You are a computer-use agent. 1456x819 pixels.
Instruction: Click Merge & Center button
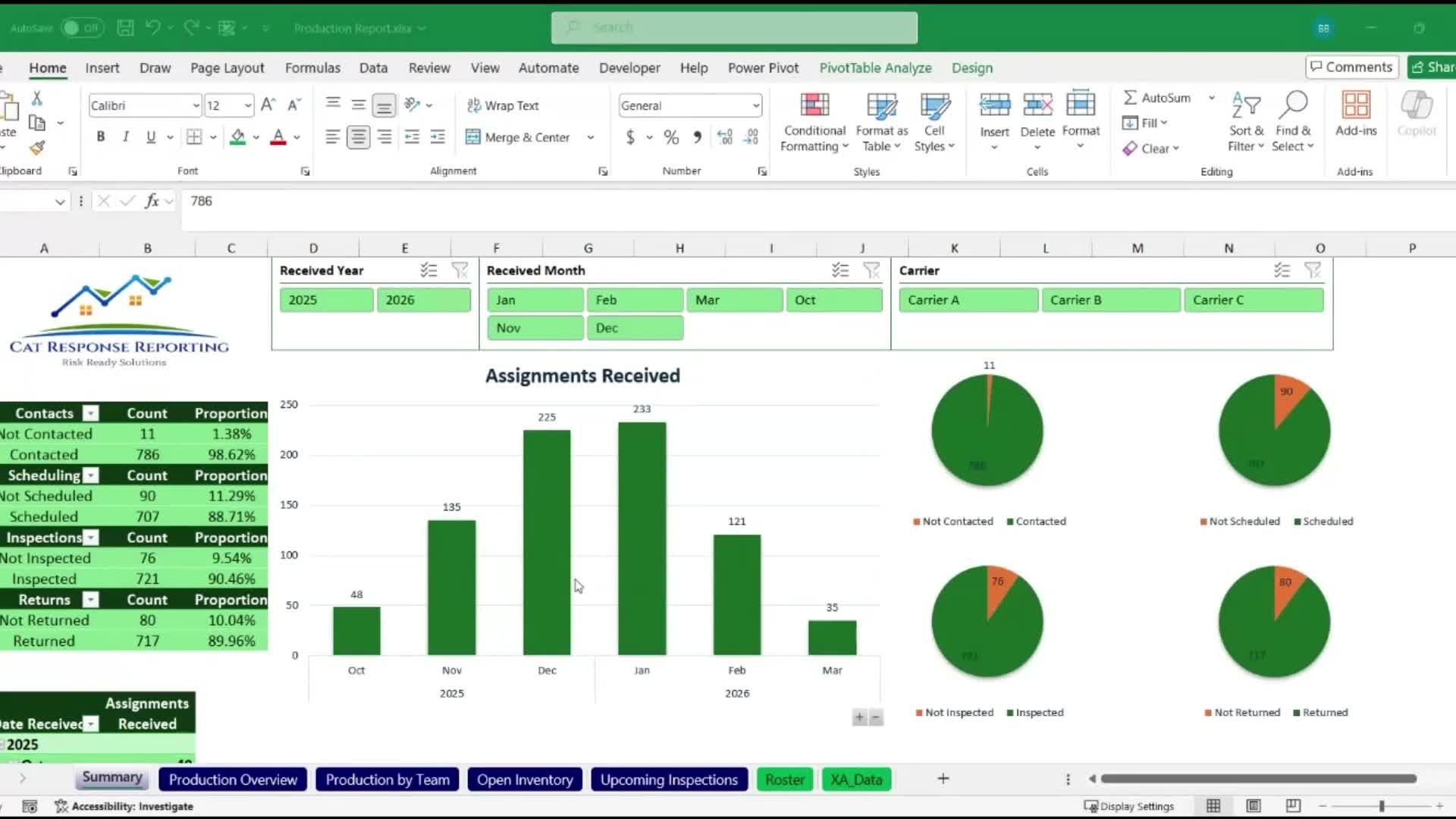pyautogui.click(x=519, y=137)
